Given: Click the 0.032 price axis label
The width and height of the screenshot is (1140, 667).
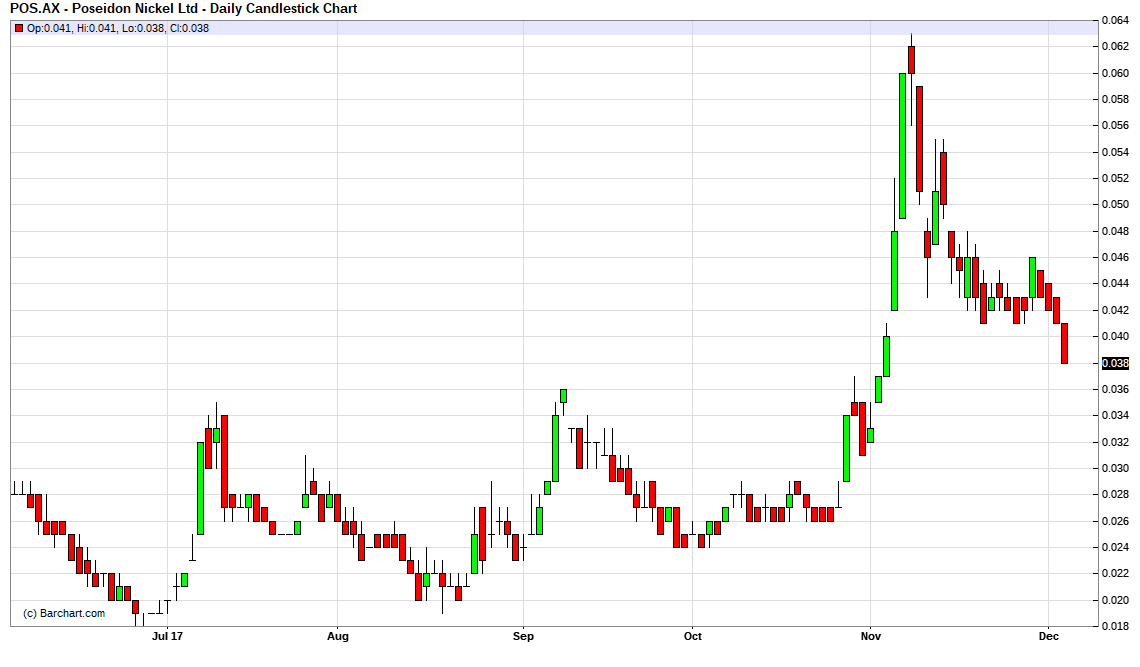Looking at the screenshot, I should (x=1115, y=442).
